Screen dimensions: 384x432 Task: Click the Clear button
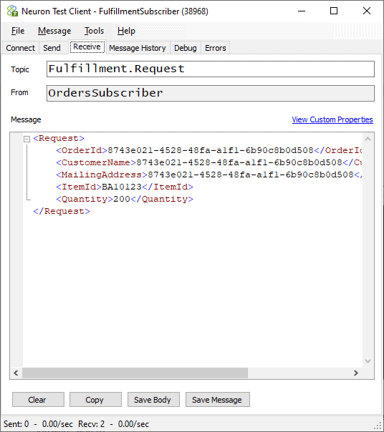click(38, 400)
